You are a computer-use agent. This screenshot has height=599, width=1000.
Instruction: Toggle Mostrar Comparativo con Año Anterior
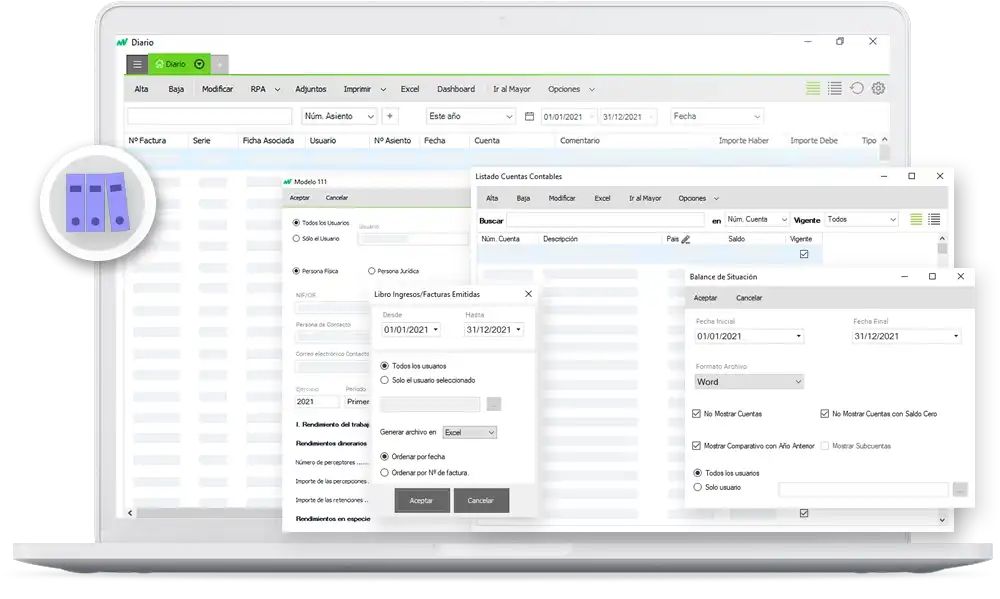pyautogui.click(x=697, y=446)
